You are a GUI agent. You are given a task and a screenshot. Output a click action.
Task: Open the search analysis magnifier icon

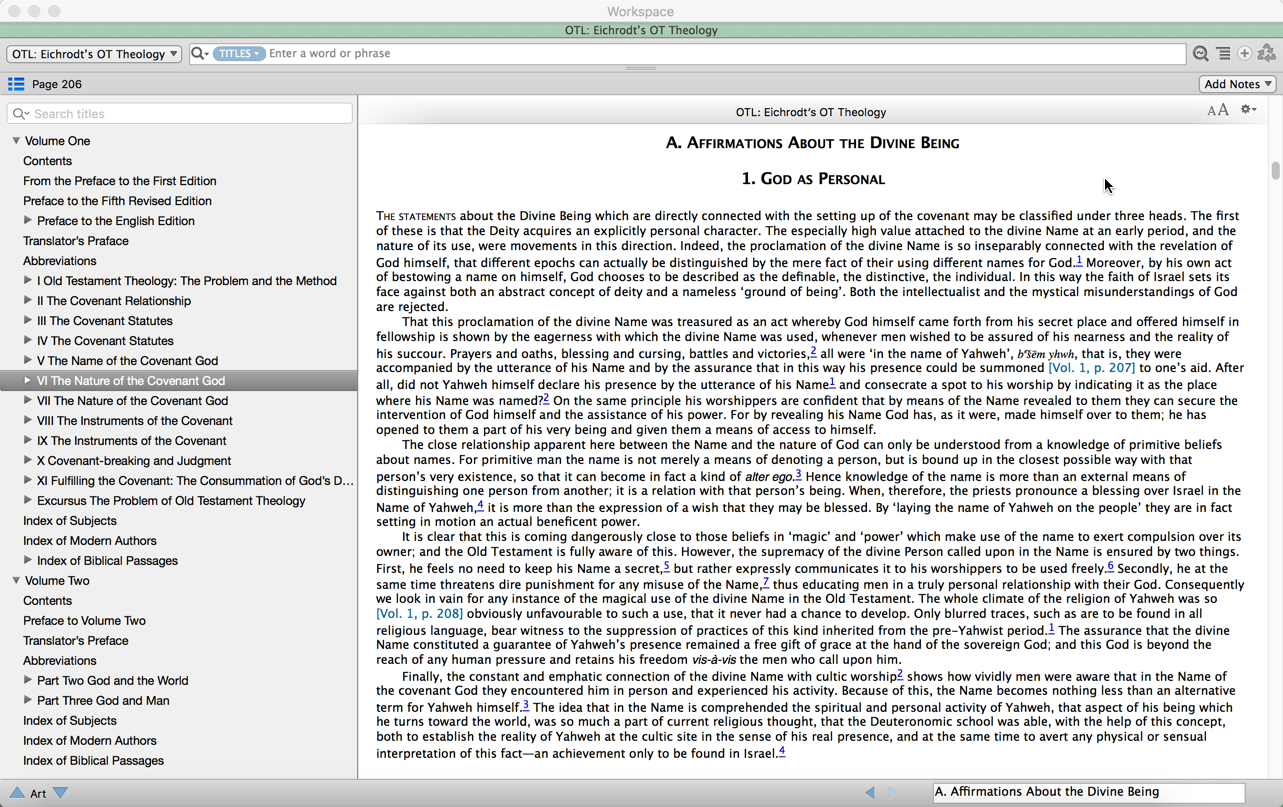(x=1200, y=54)
